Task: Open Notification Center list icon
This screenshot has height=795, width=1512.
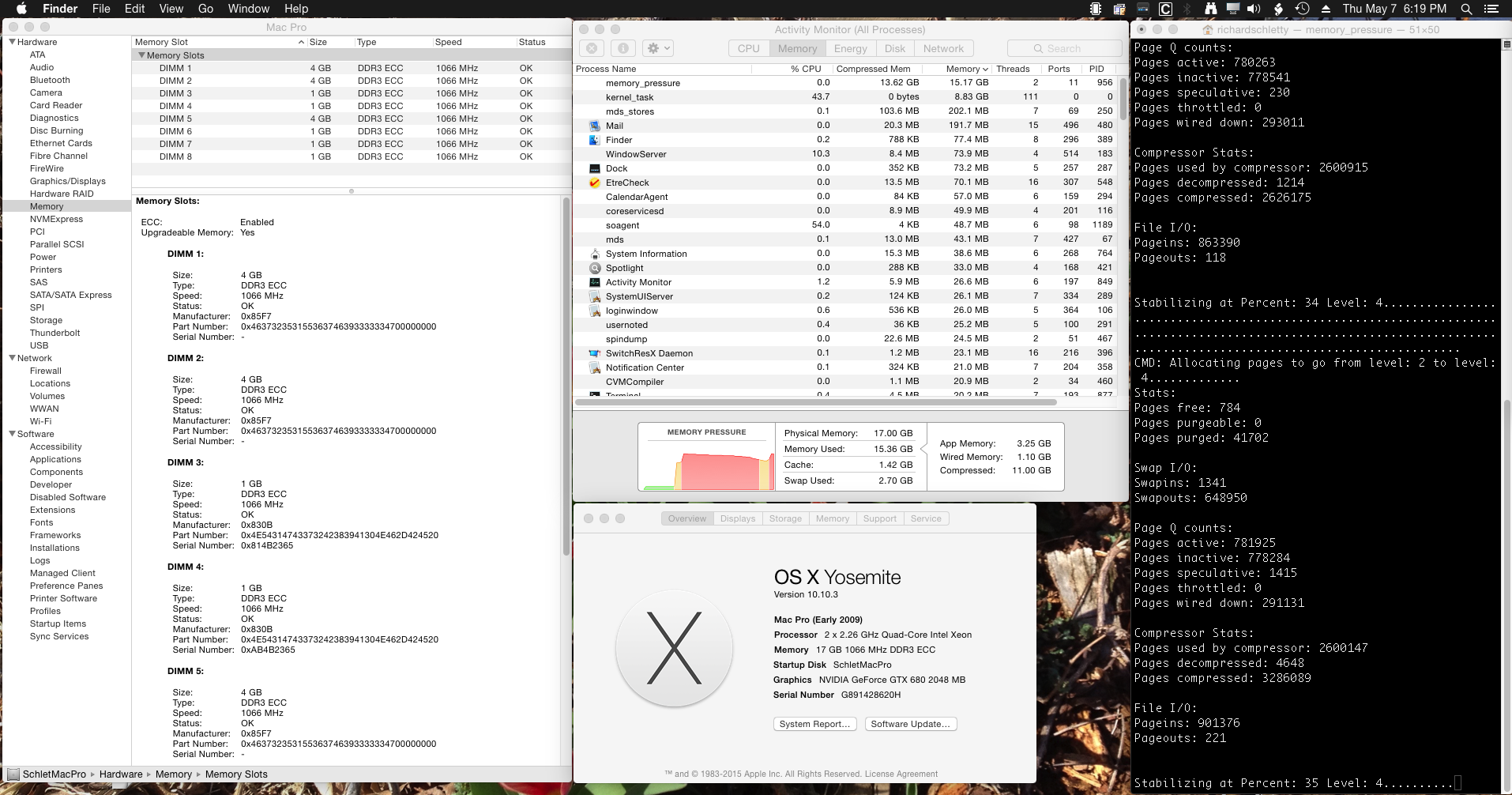Action: click(1493, 9)
